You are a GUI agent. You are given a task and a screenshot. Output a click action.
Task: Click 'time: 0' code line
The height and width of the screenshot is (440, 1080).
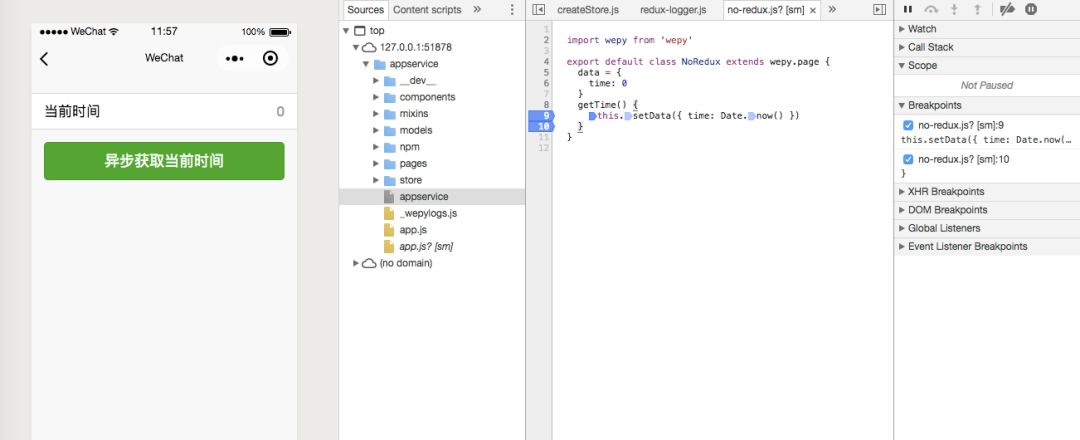608,83
